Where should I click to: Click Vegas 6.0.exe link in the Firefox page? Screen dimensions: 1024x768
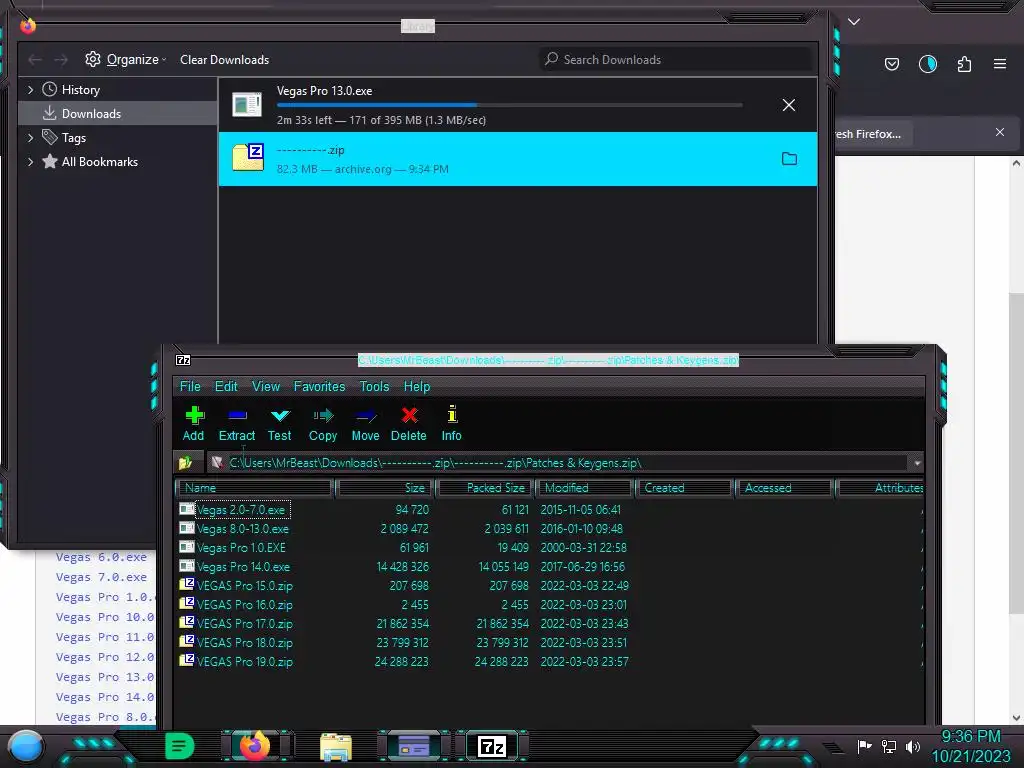coord(101,557)
